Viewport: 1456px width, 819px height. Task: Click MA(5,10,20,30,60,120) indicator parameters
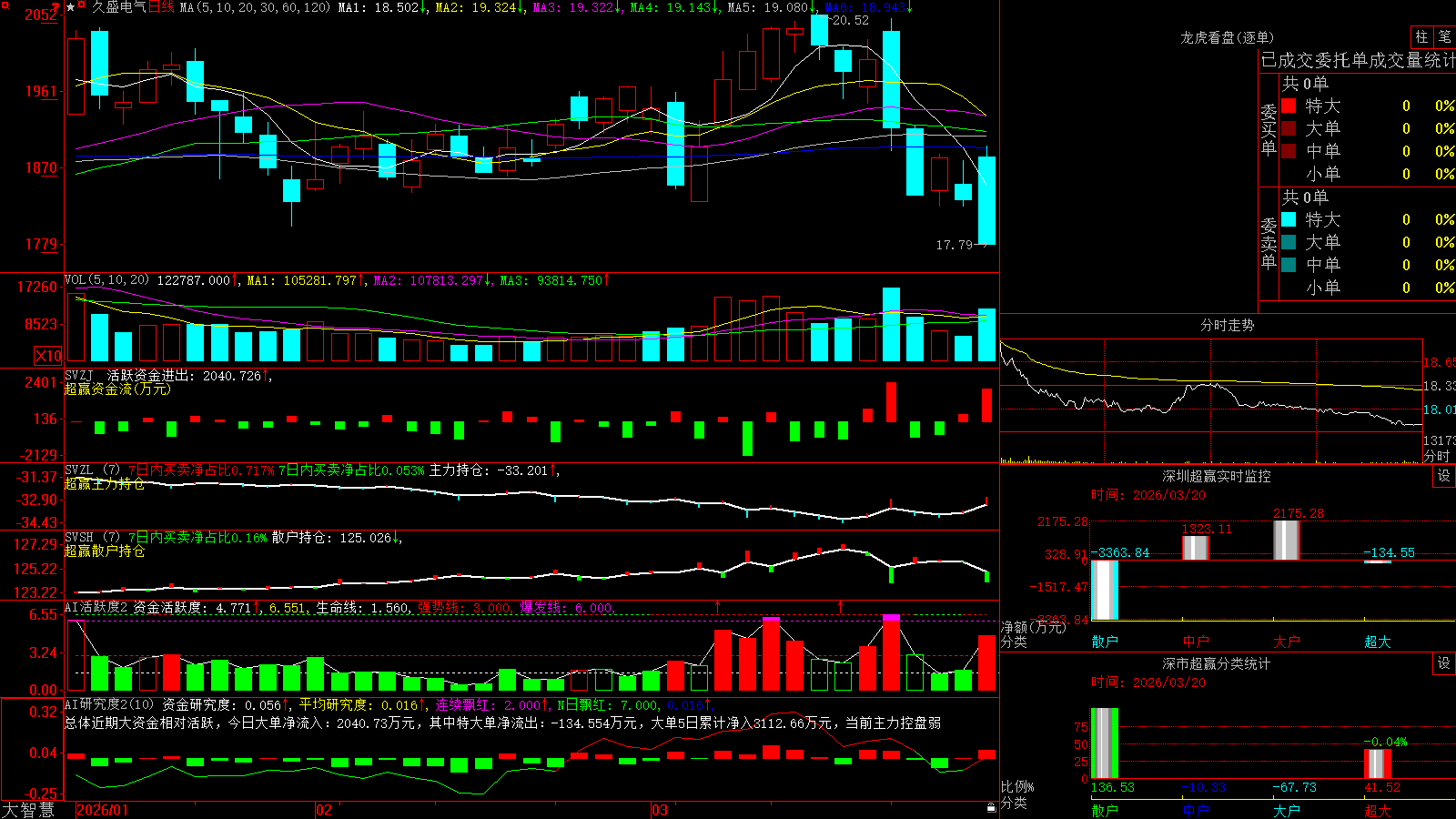pyautogui.click(x=255, y=7)
